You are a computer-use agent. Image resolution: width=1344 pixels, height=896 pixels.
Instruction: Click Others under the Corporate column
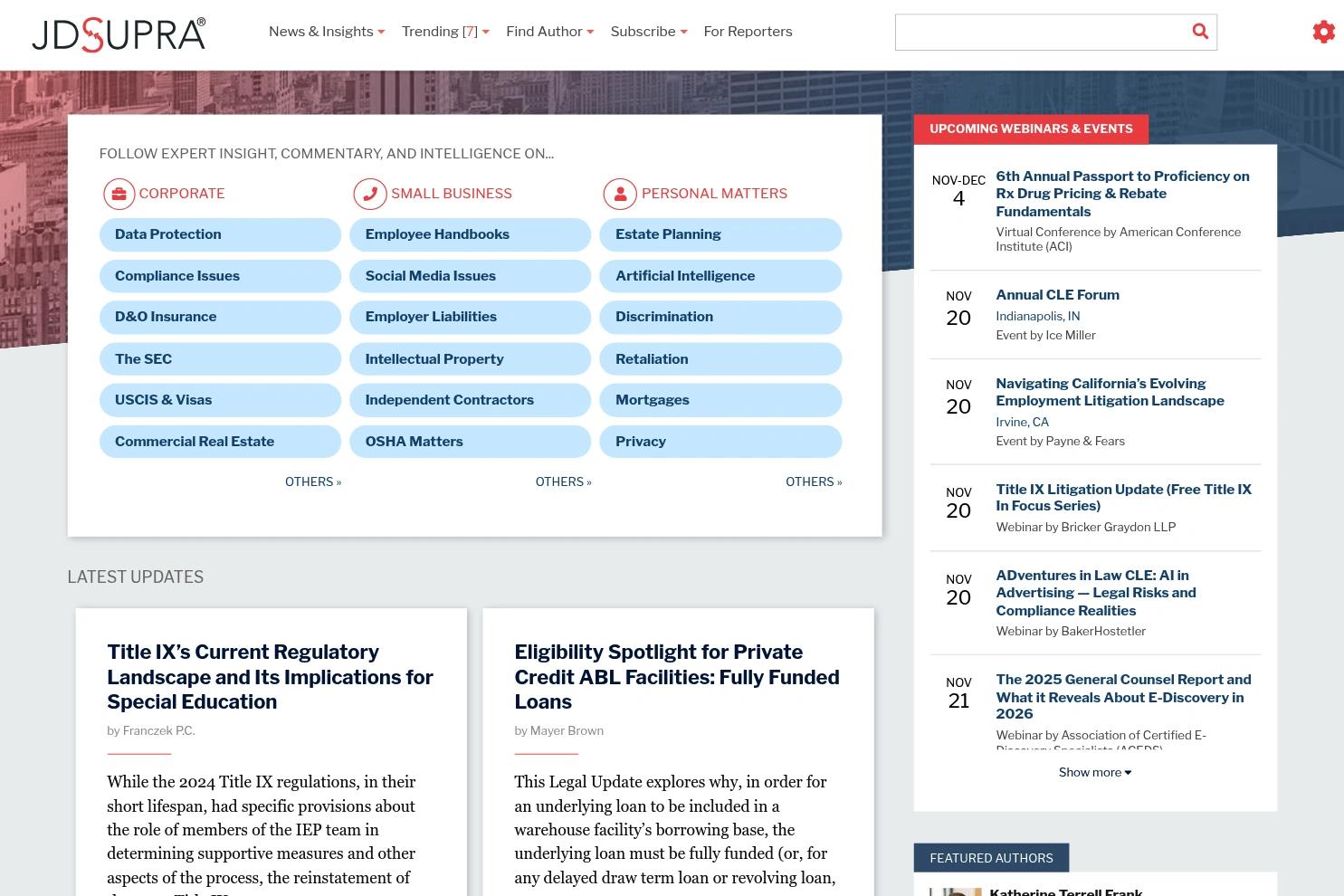(x=313, y=482)
